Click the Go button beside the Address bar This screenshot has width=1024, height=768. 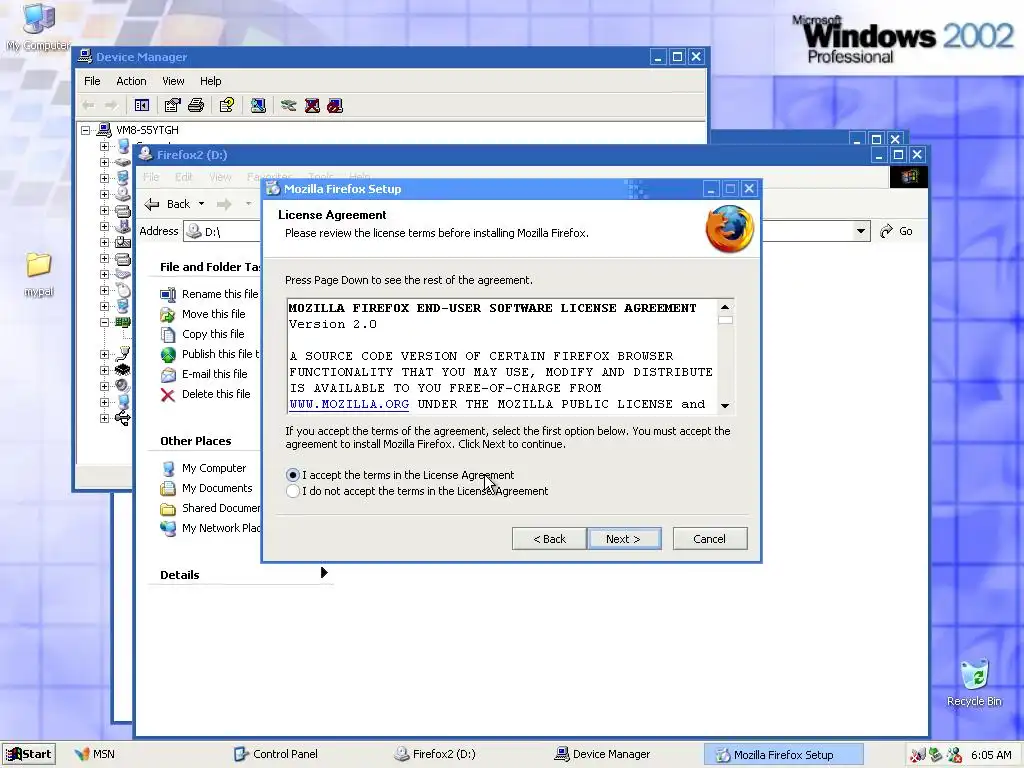click(x=897, y=231)
